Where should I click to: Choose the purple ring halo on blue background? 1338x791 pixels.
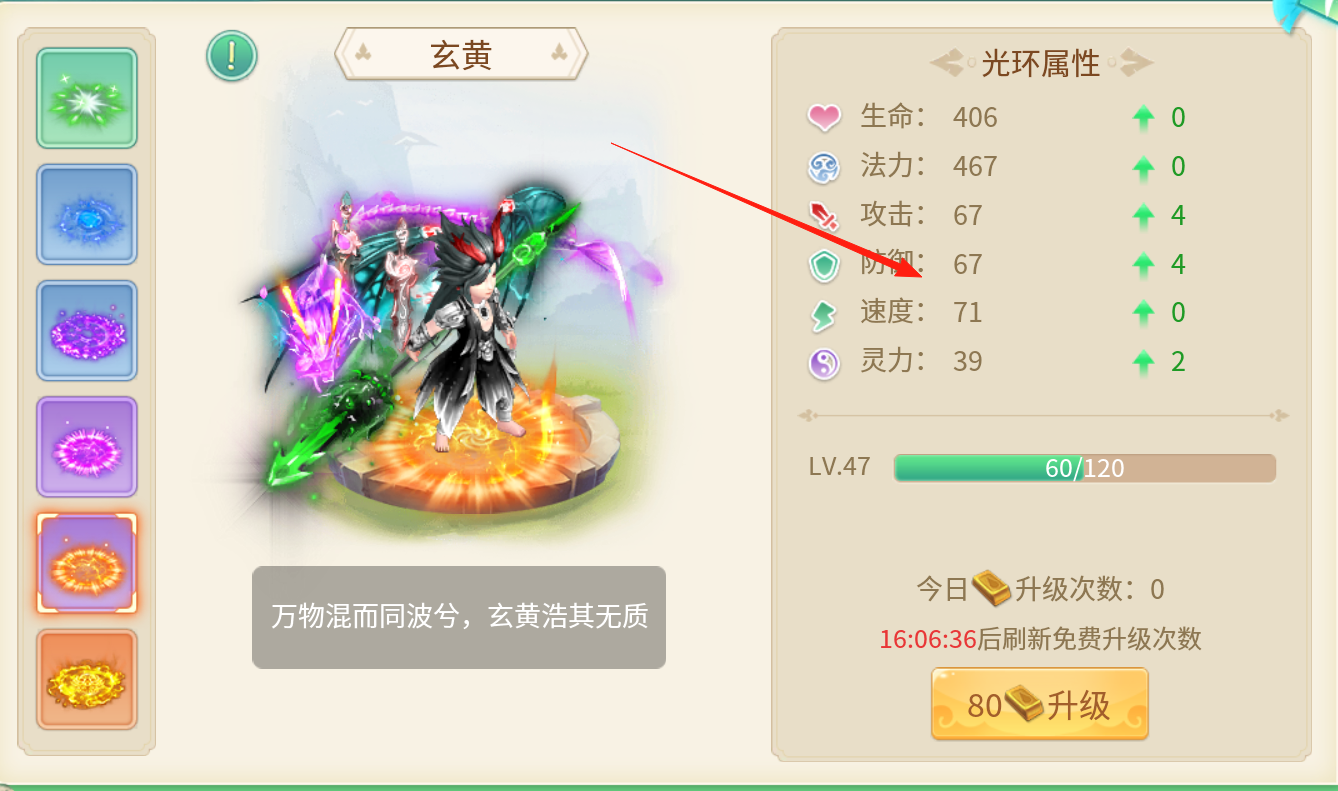click(x=87, y=330)
